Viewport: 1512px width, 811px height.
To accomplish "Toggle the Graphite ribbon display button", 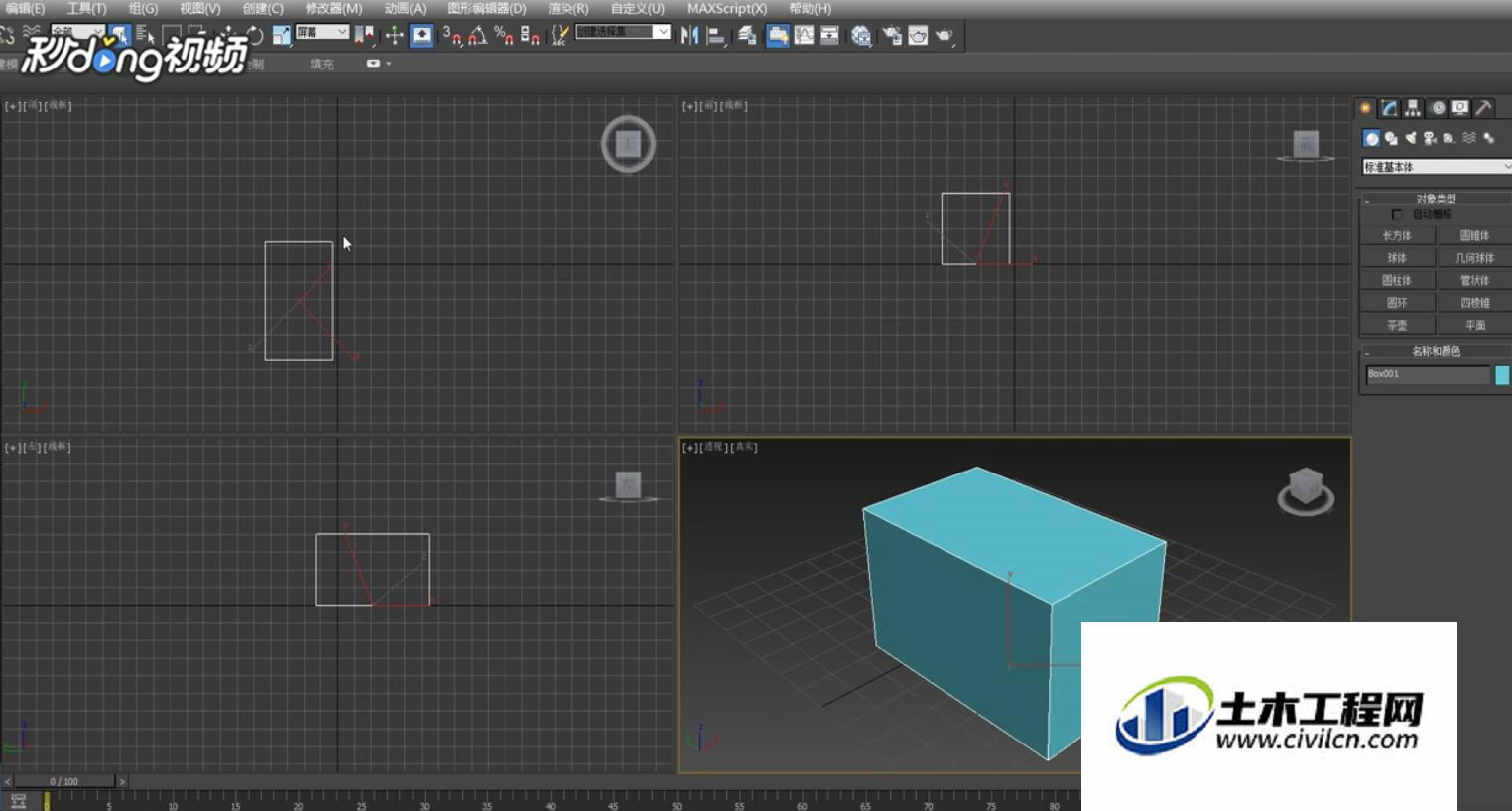I will (778, 36).
